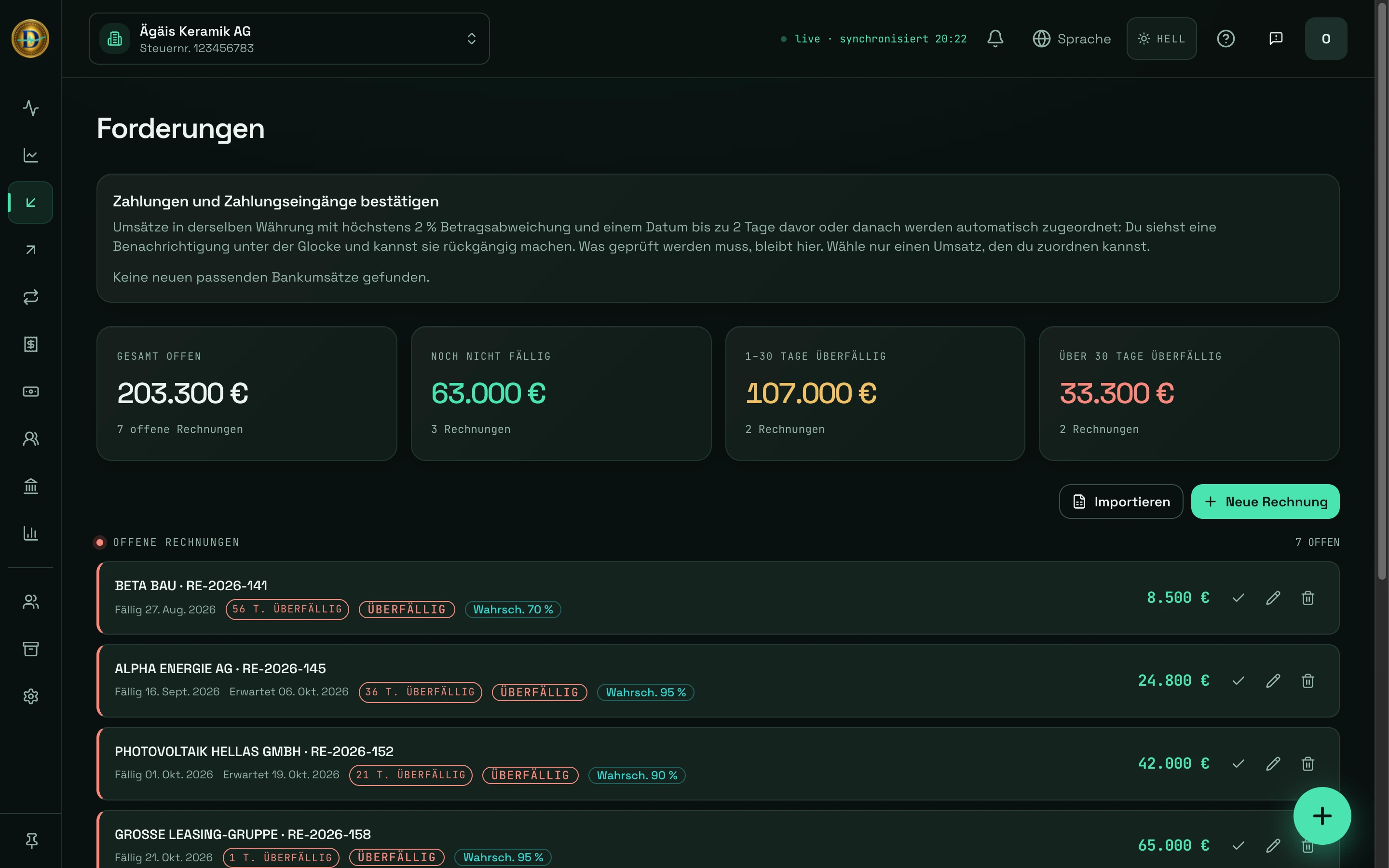This screenshot has height=868, width=1389.
Task: Open the line chart sidebar icon
Action: [30, 155]
